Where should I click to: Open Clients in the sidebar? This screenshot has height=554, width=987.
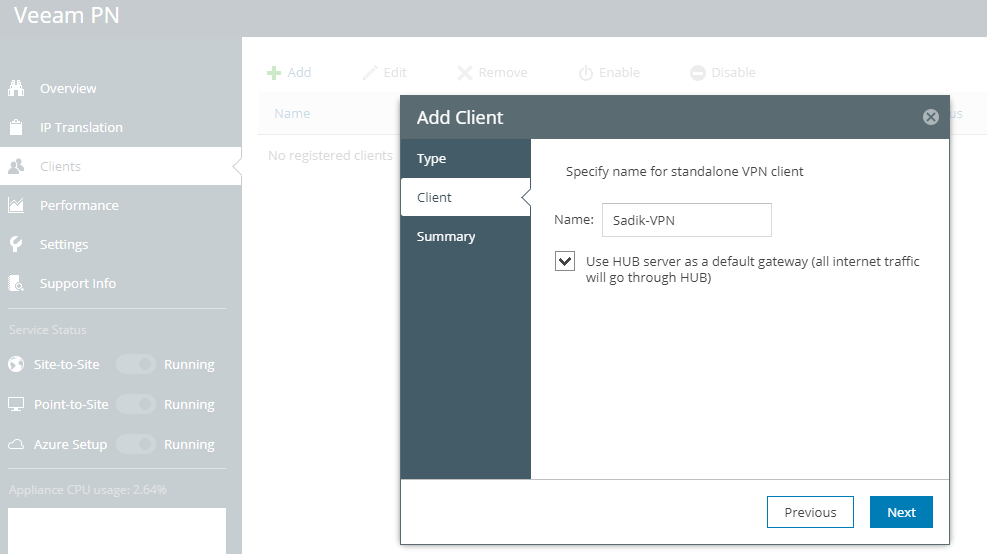pos(121,166)
